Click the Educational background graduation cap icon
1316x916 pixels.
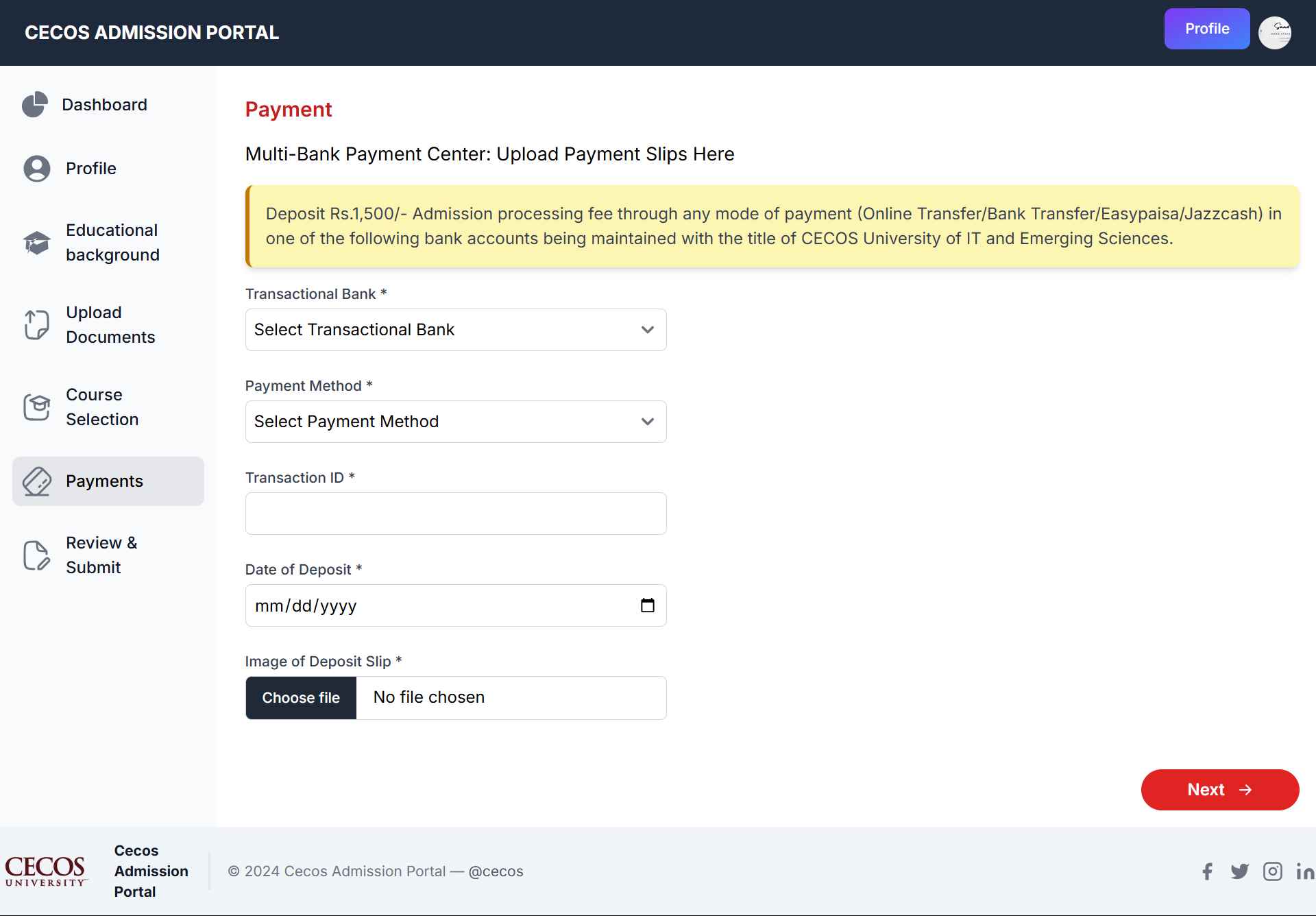(37, 243)
